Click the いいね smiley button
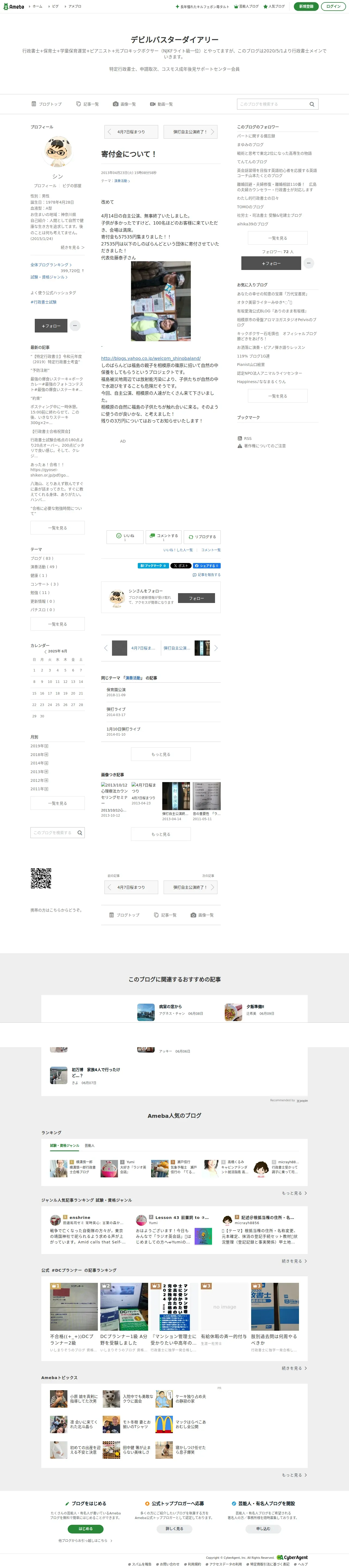349x1568 pixels. pyautogui.click(x=125, y=537)
